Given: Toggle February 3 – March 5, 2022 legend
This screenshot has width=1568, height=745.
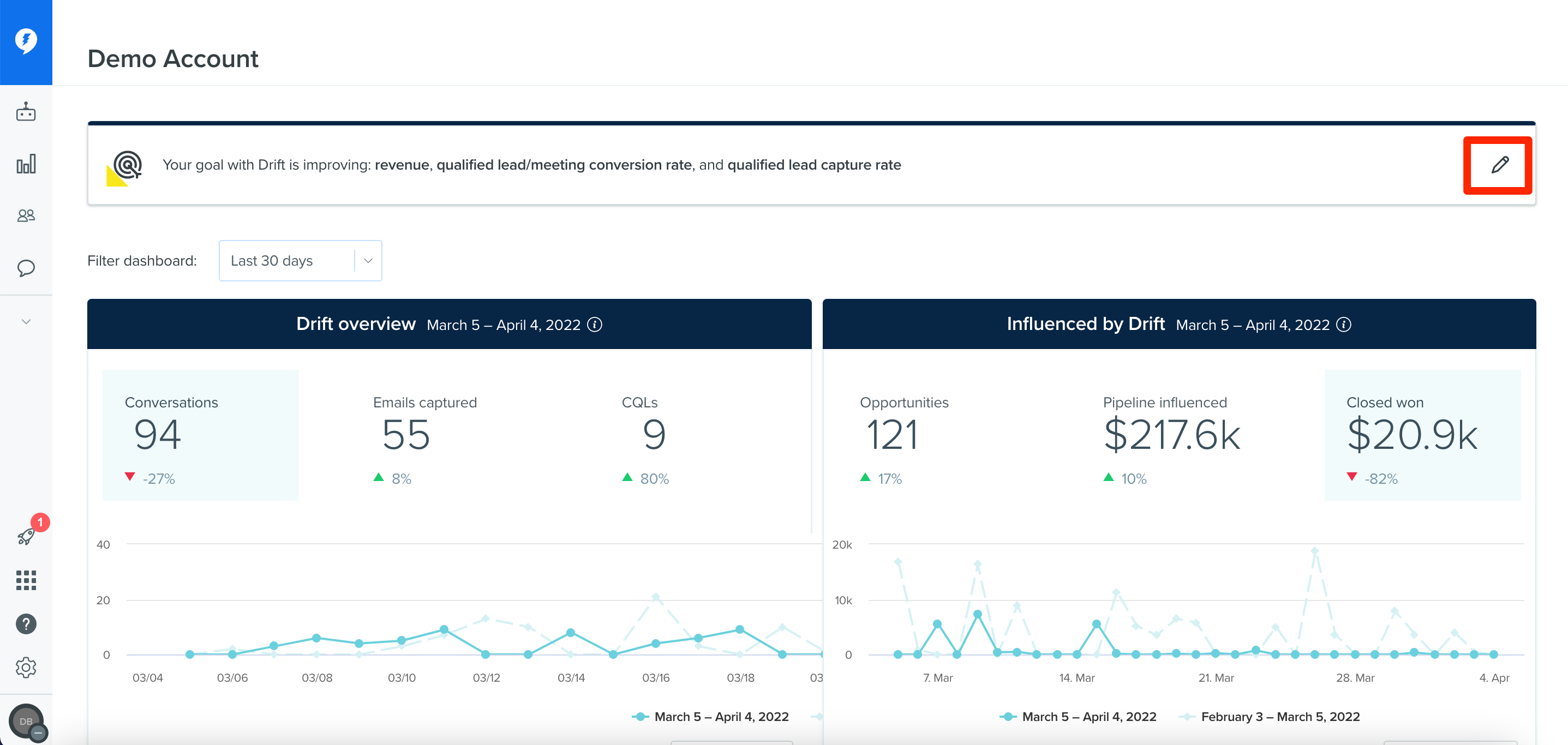Looking at the screenshot, I should tap(1269, 717).
